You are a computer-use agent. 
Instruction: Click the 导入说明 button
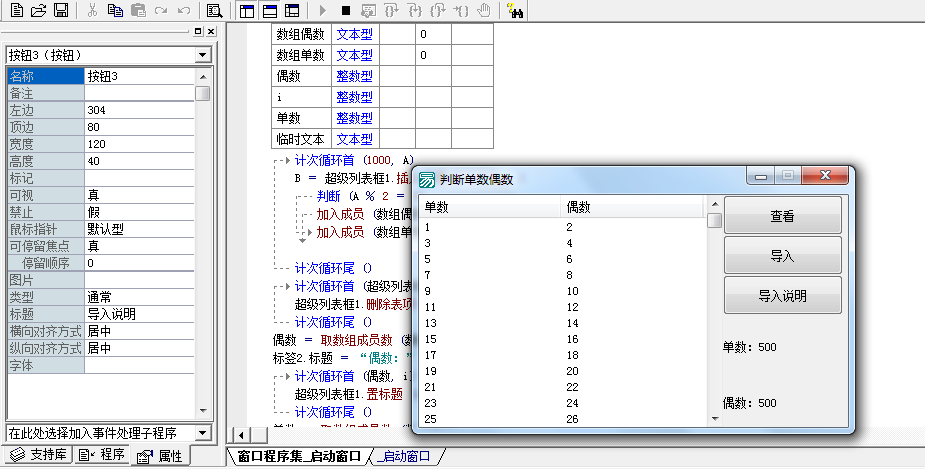782,296
